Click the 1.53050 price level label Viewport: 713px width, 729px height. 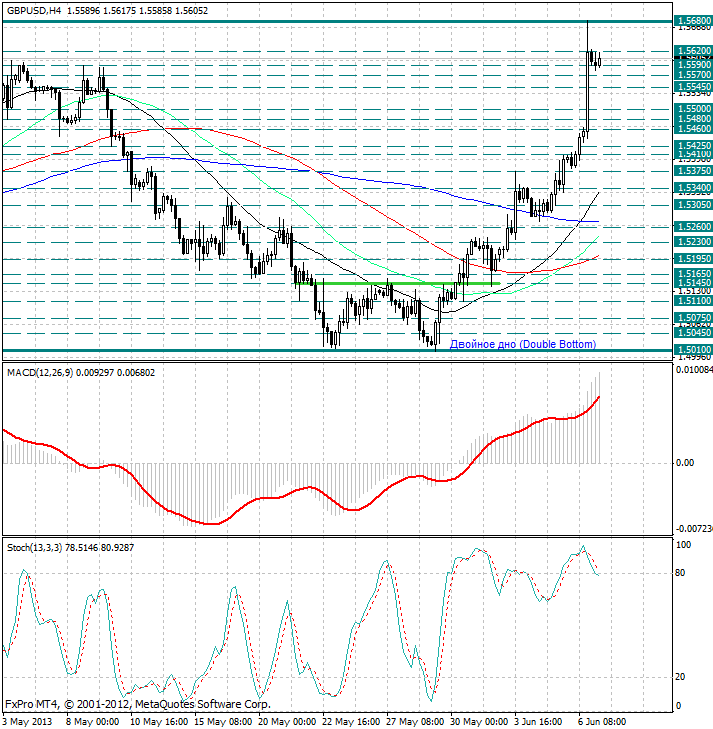pyautogui.click(x=693, y=205)
